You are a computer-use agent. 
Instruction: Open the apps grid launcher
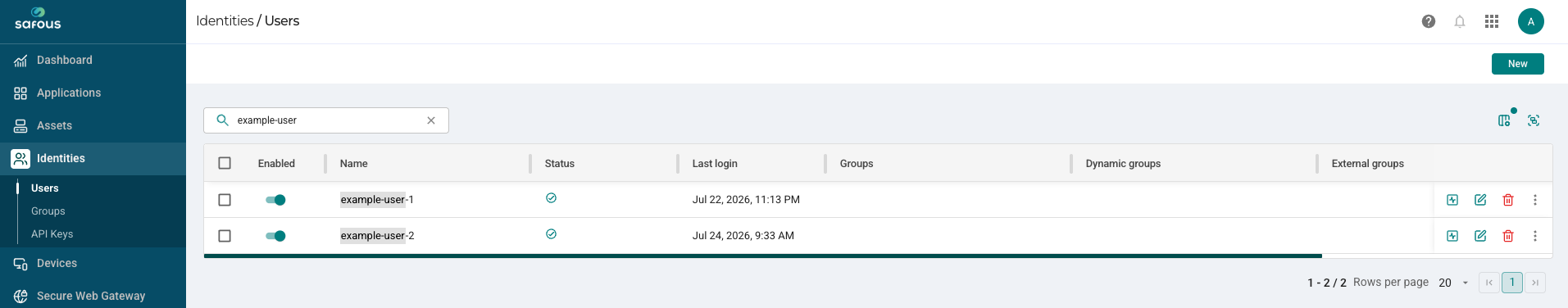pos(1492,21)
